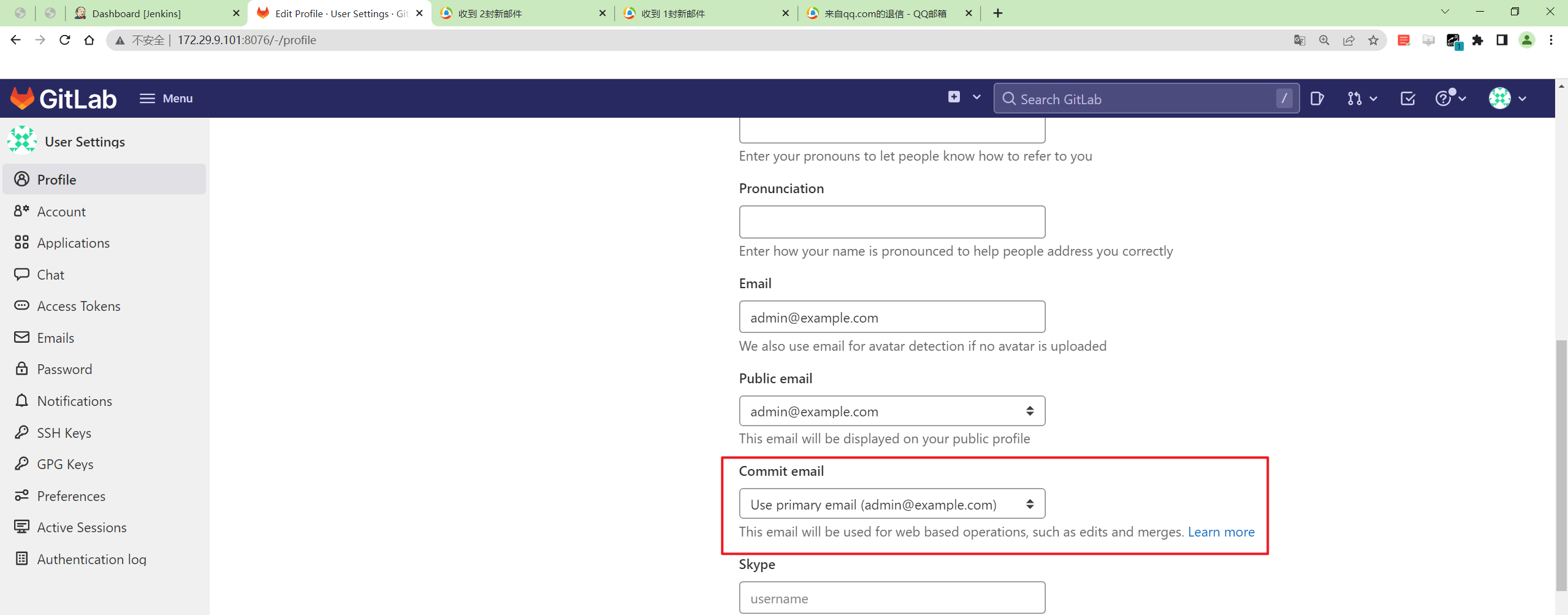The width and height of the screenshot is (1568, 615).
Task: Toggle the browser side panel icon
Action: [1502, 40]
